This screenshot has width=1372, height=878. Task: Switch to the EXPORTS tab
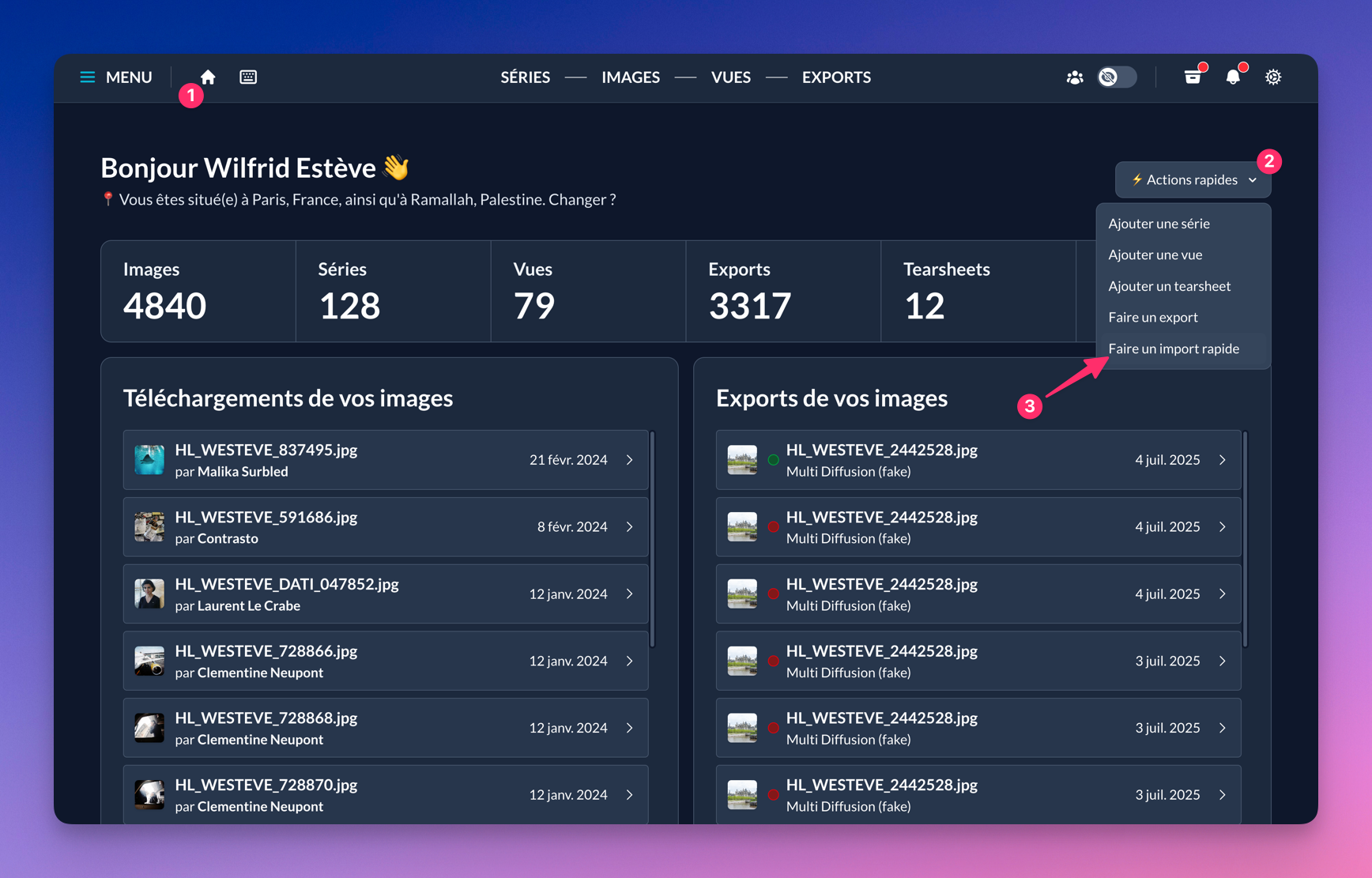tap(836, 77)
